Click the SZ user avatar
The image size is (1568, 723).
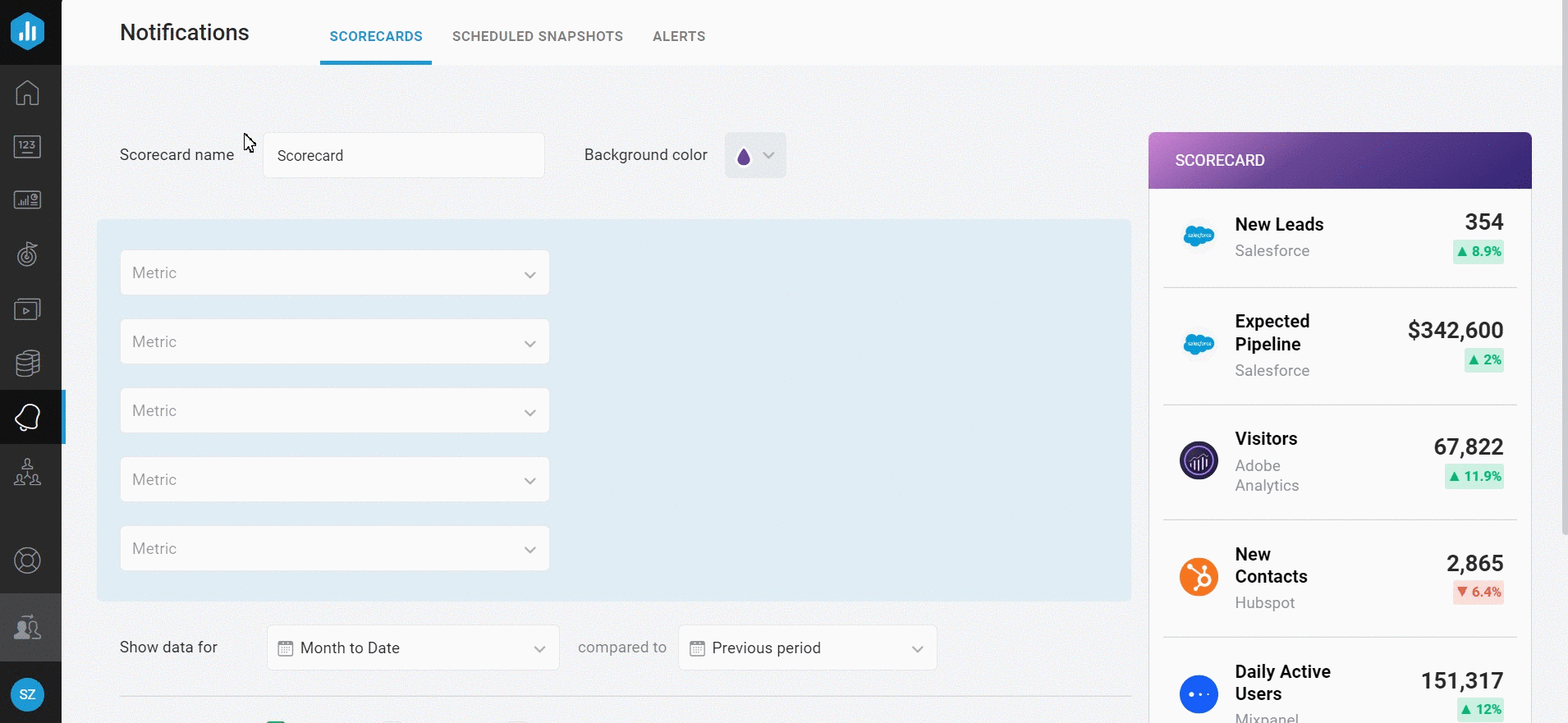point(27,694)
